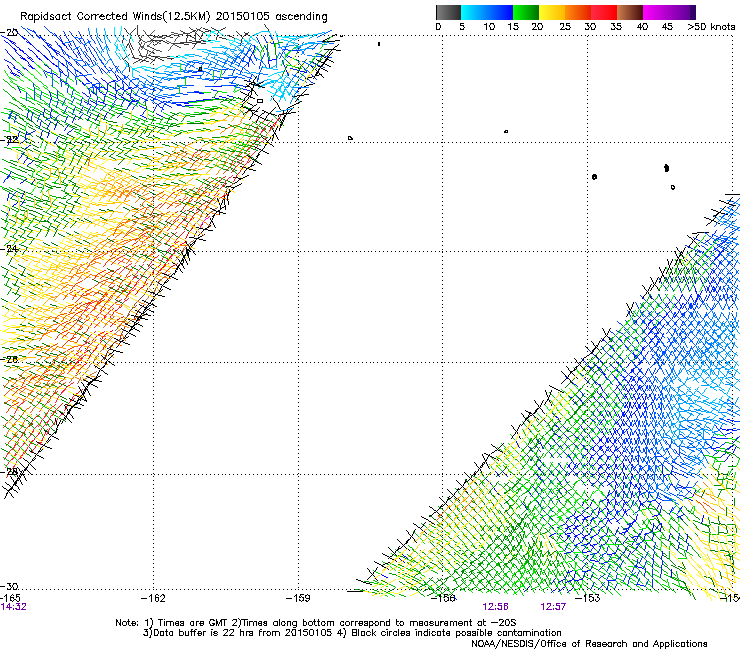740x650 pixels.
Task: Click the '-30' latitude axis label
Action: pos(9,586)
